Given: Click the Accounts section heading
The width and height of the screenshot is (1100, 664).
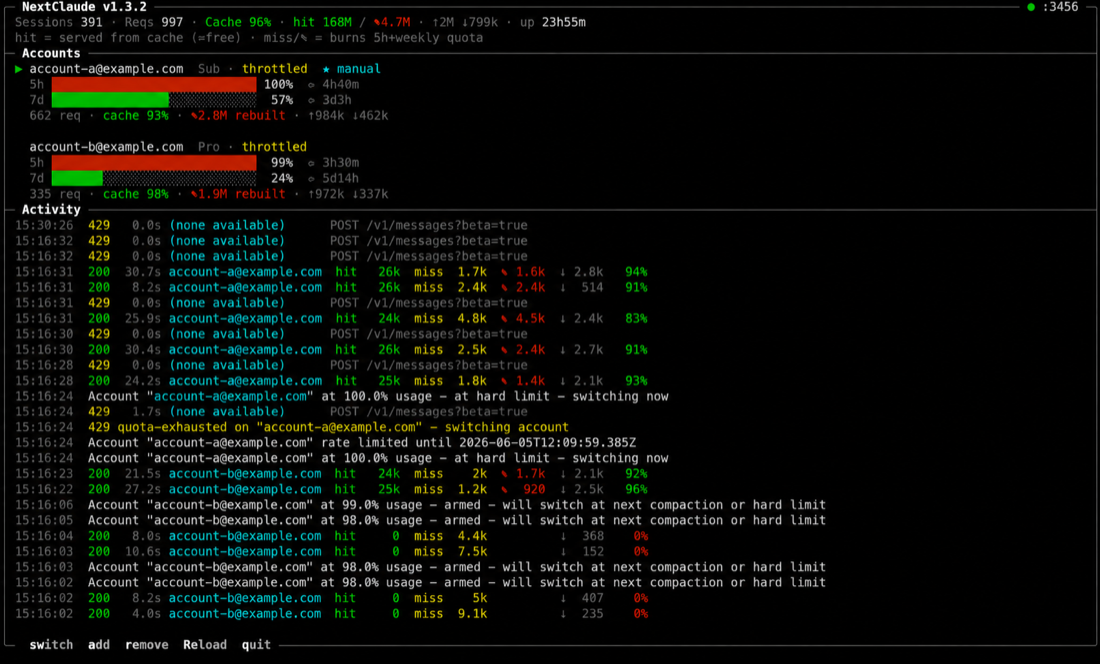Looking at the screenshot, I should [51, 53].
